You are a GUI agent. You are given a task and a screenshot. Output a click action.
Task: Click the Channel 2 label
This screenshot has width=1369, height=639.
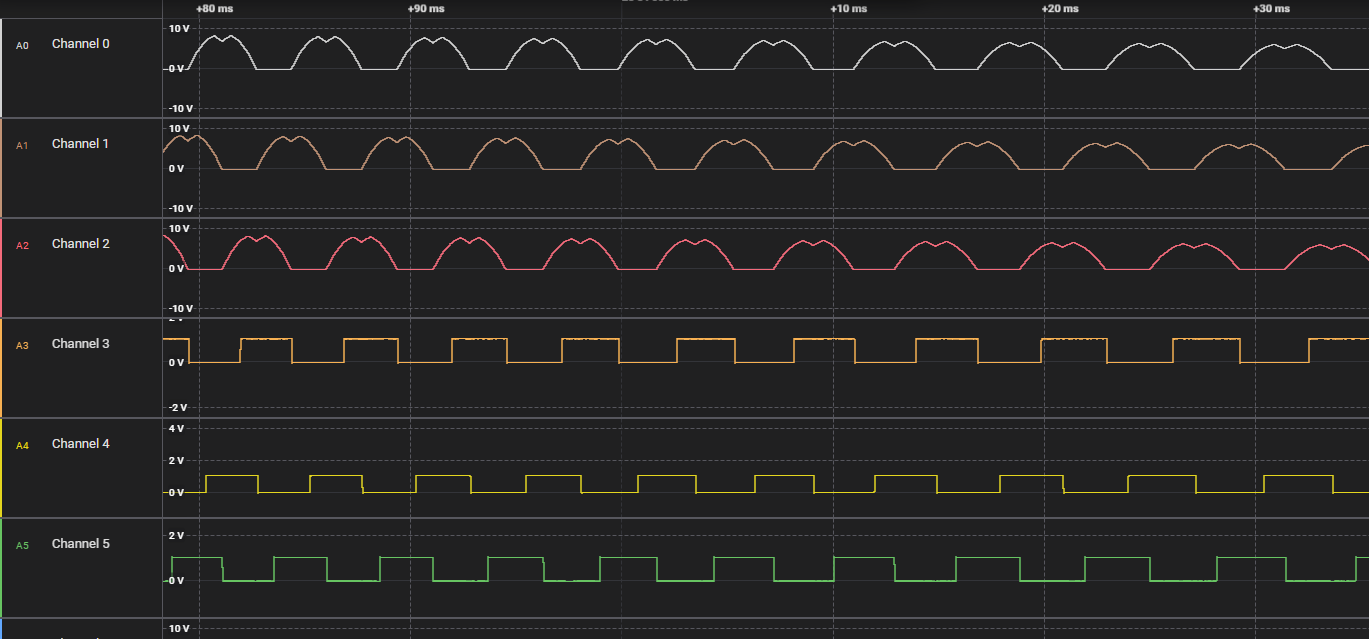pyautogui.click(x=81, y=244)
